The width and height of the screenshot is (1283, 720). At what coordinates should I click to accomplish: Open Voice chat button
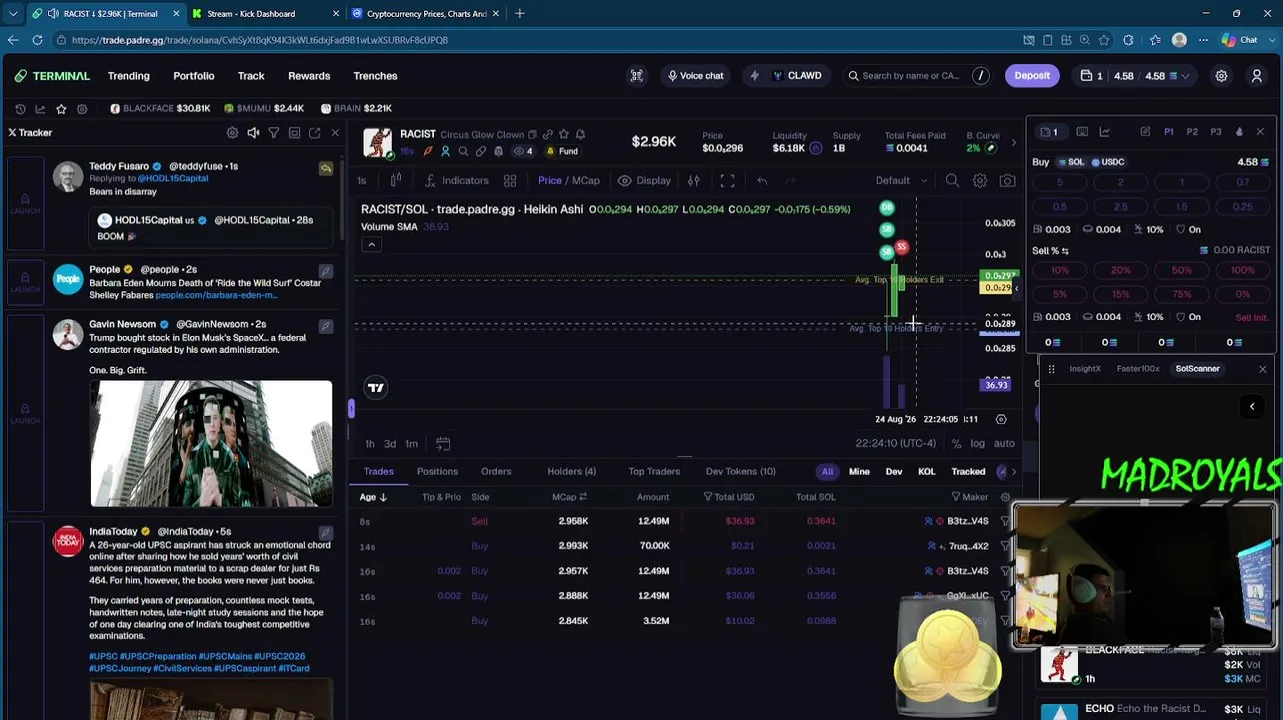pyautogui.click(x=695, y=76)
